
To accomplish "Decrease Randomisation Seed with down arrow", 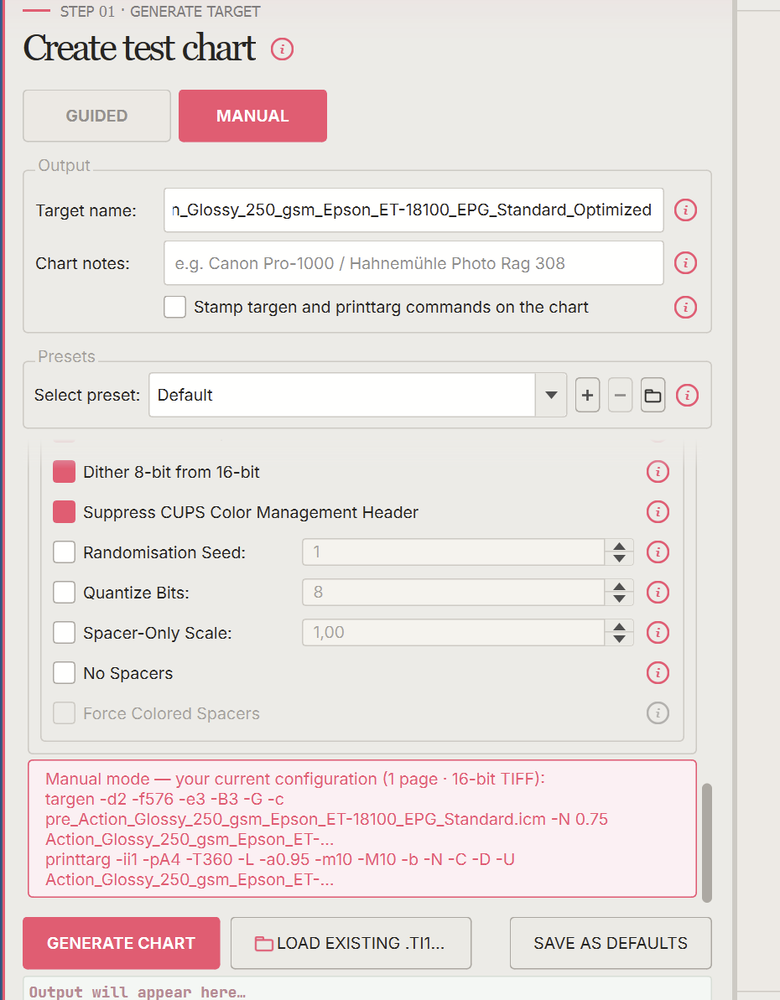I will point(619,559).
